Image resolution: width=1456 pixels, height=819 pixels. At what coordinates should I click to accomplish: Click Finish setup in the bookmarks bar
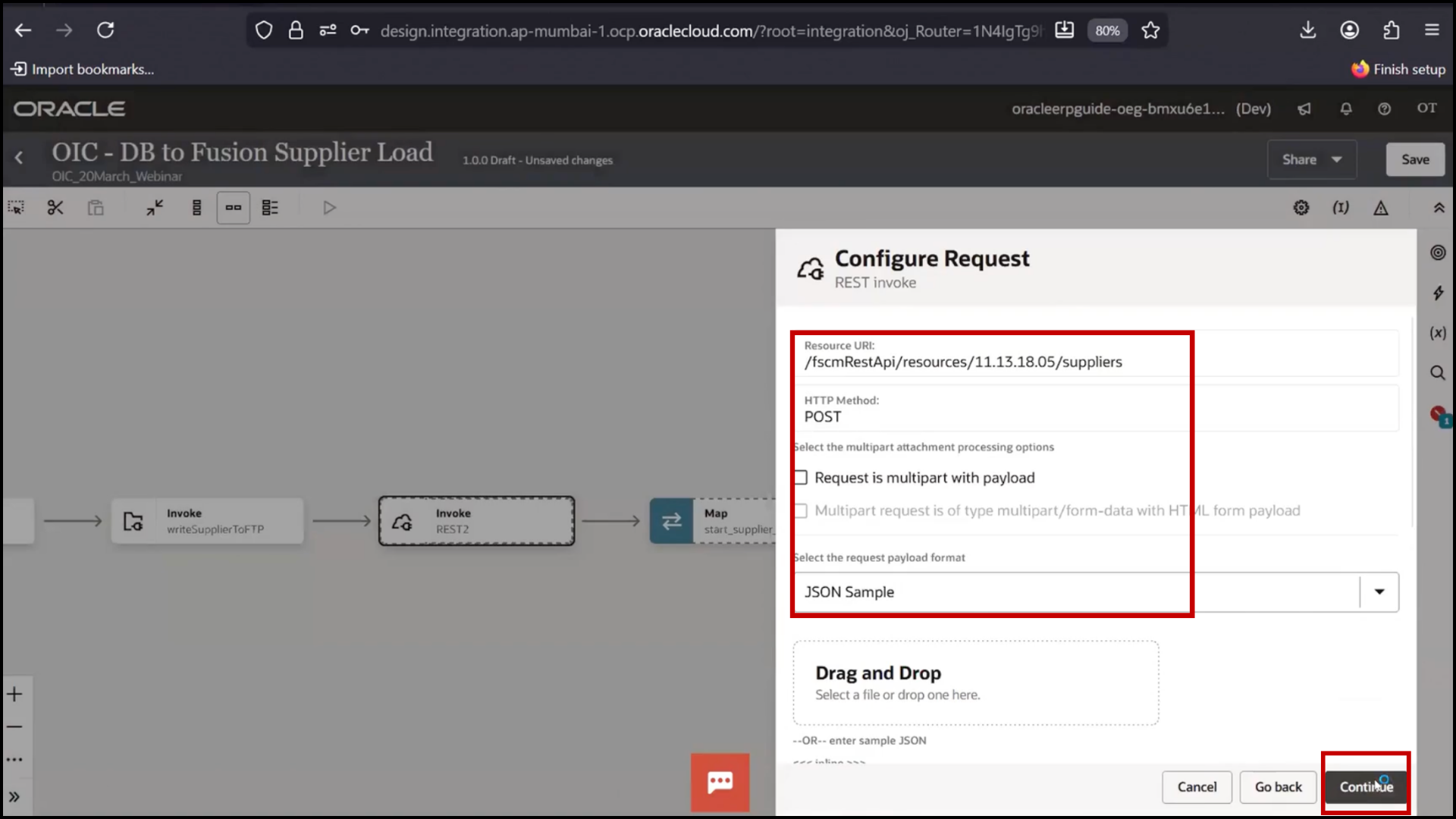click(1398, 69)
